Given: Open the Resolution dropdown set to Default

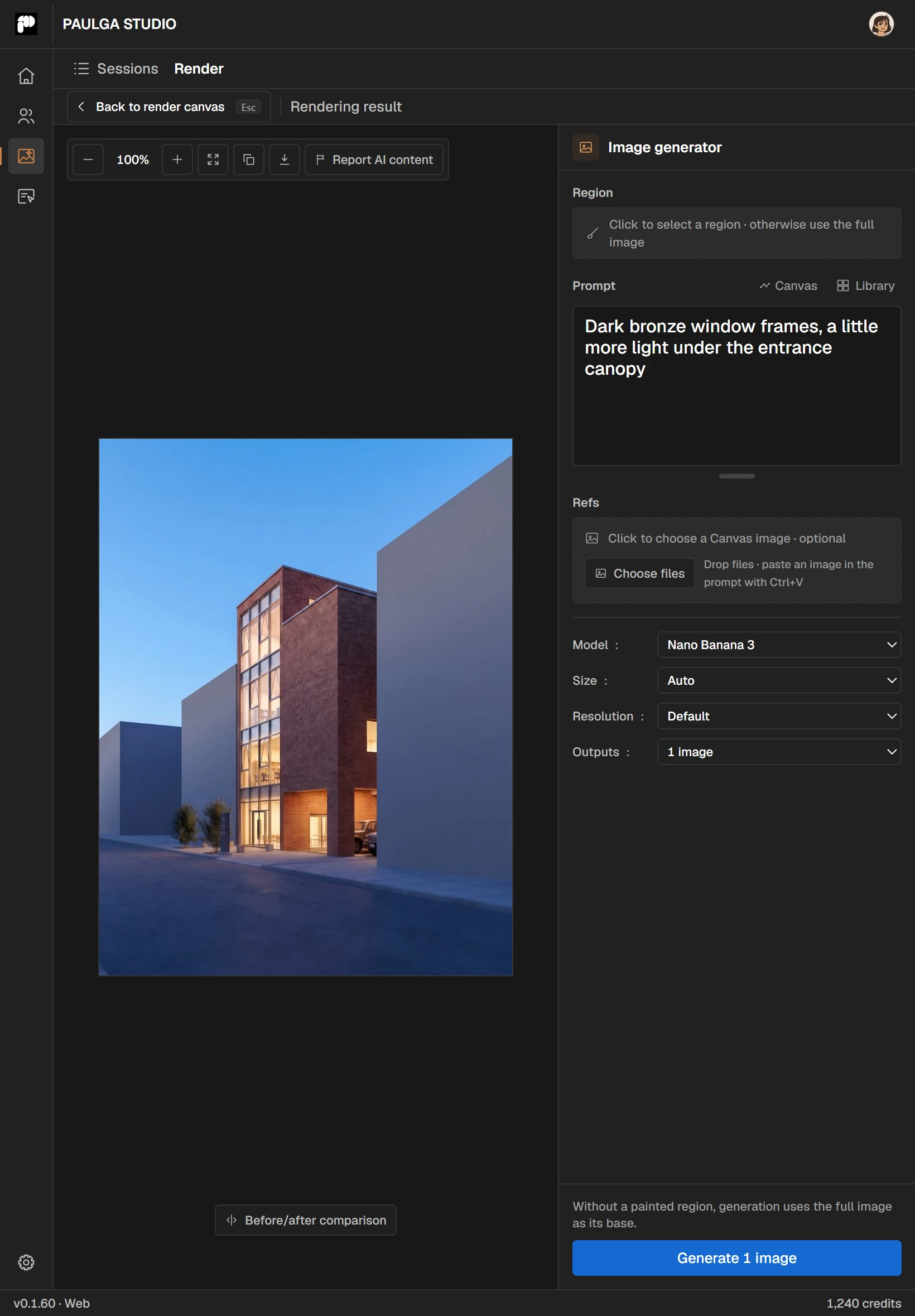Looking at the screenshot, I should pyautogui.click(x=779, y=715).
